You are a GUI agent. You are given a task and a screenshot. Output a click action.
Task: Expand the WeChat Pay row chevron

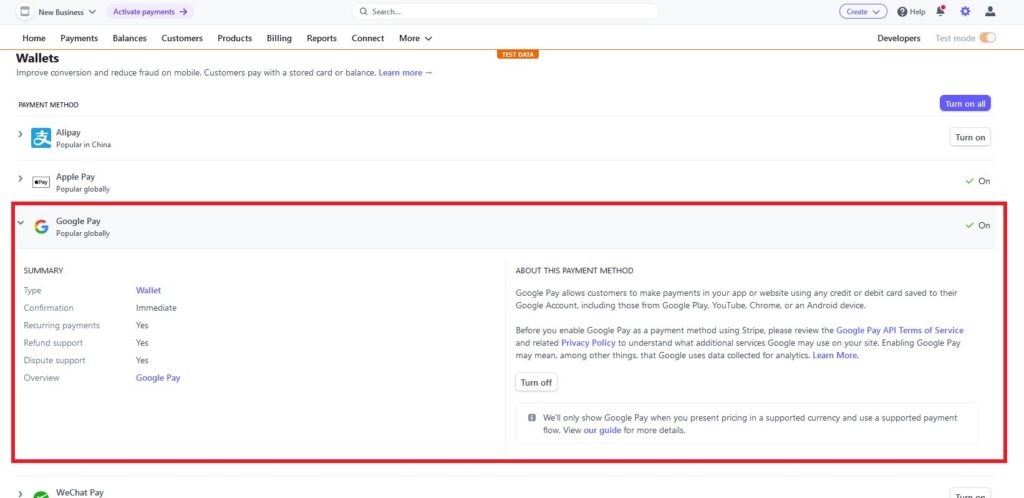(20, 493)
